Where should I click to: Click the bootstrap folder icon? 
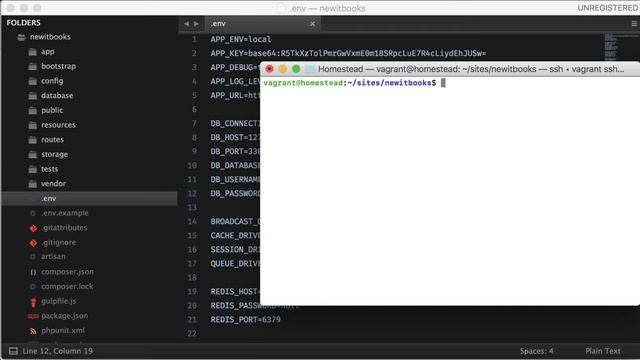(33, 67)
